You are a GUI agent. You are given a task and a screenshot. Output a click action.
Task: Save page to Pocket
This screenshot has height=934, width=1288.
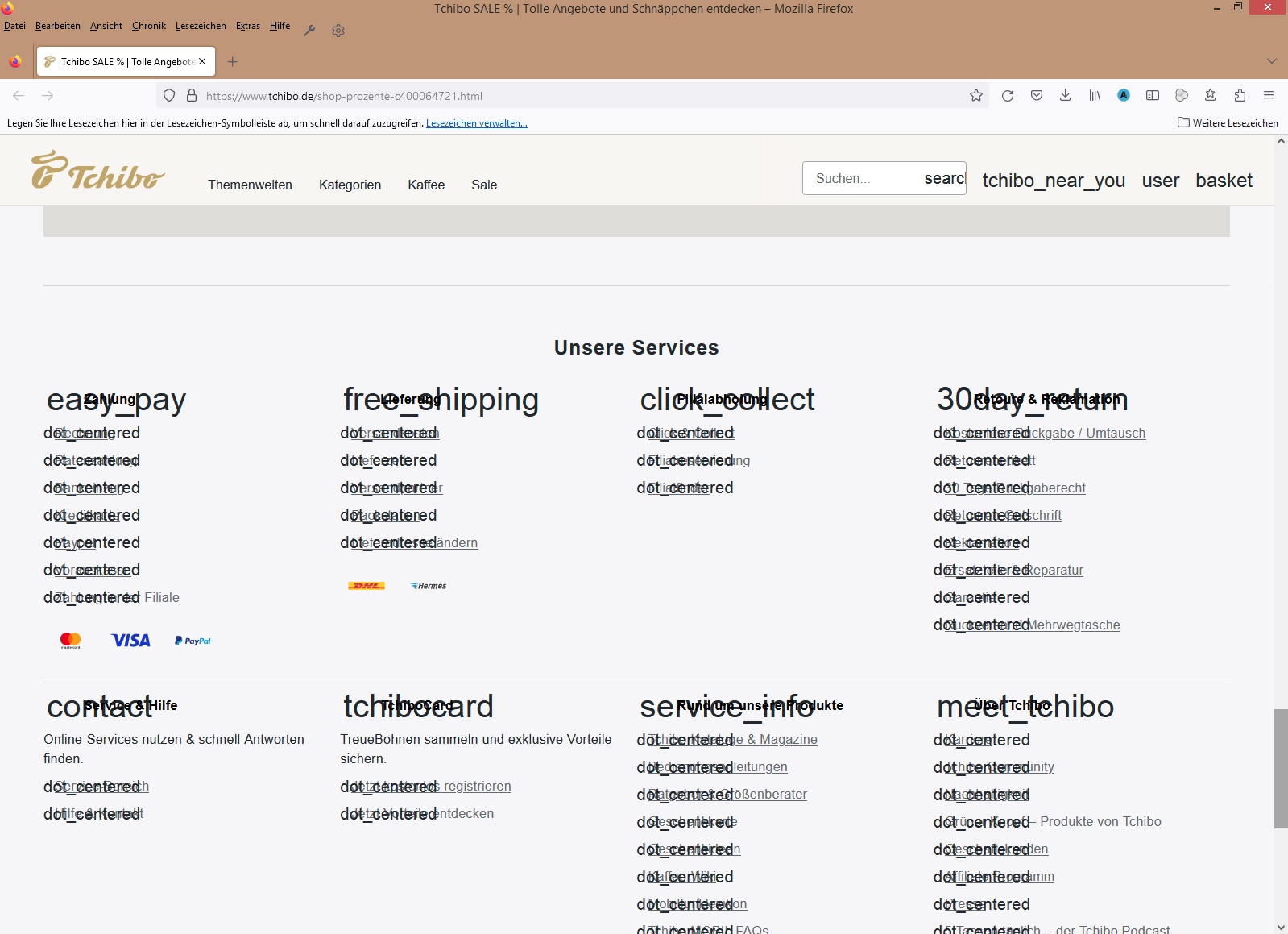coord(1037,96)
